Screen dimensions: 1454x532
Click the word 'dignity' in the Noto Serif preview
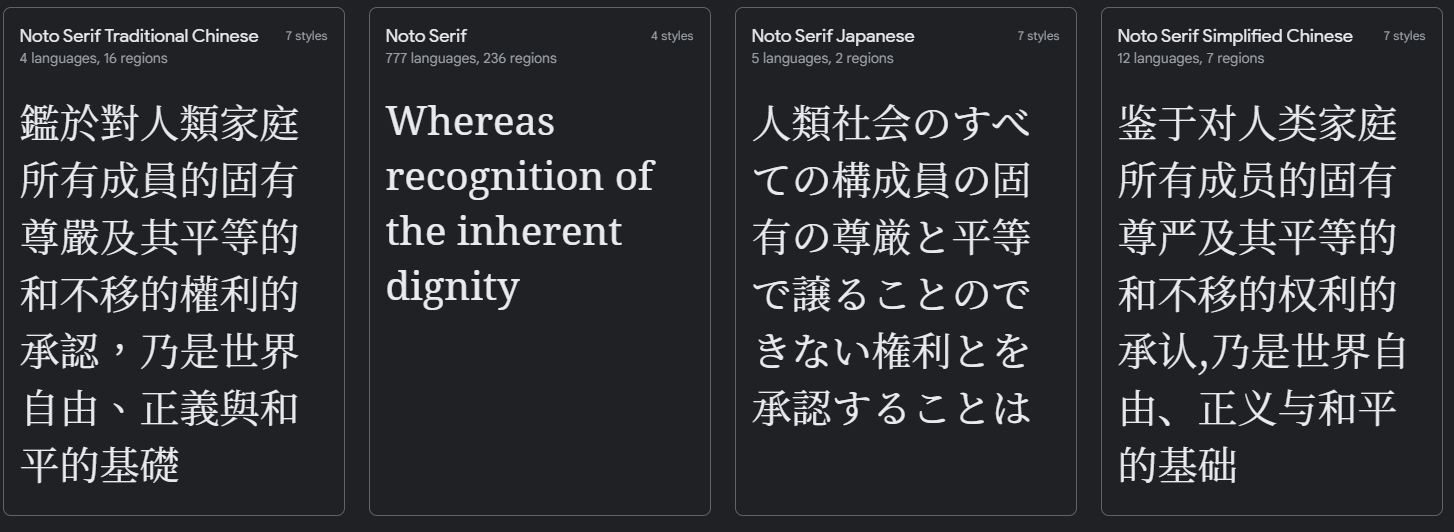[x=452, y=288]
